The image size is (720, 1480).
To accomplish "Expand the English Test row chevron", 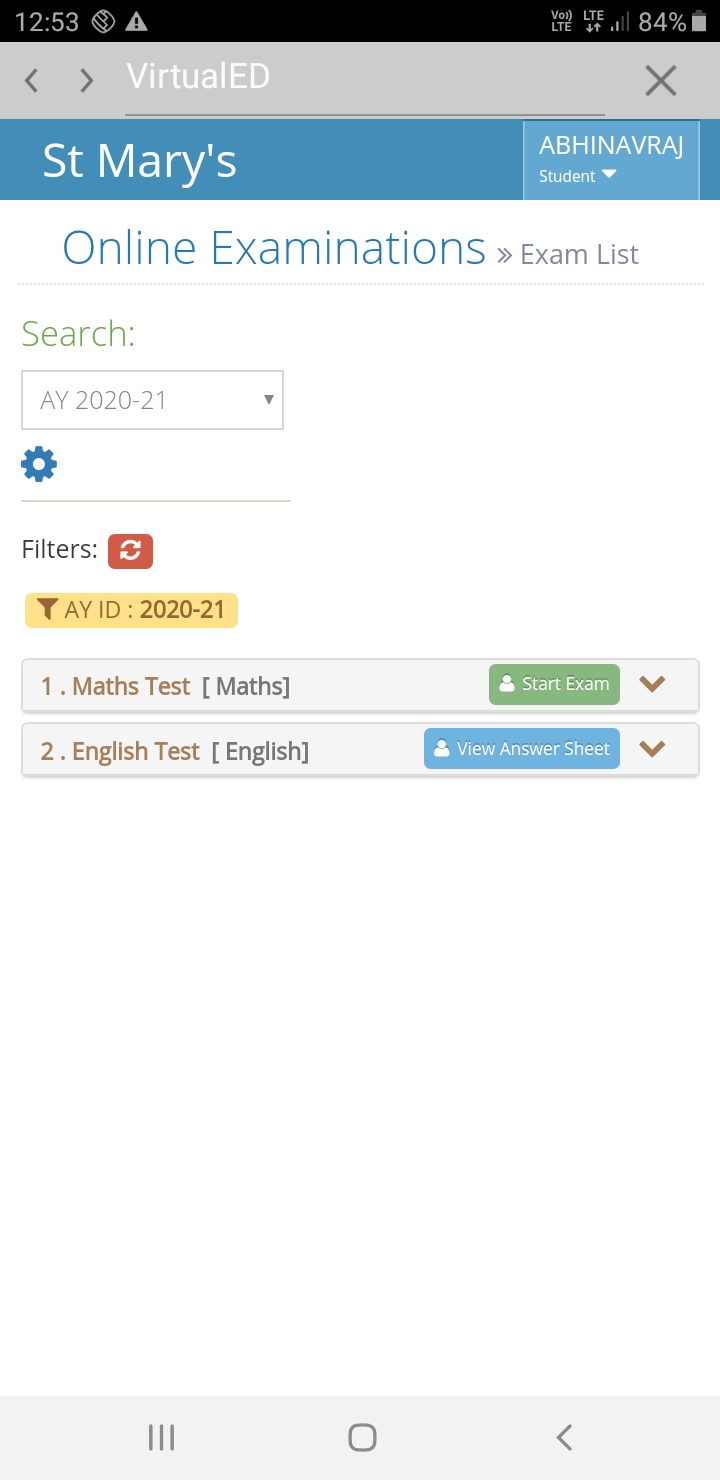I will (x=652, y=748).
